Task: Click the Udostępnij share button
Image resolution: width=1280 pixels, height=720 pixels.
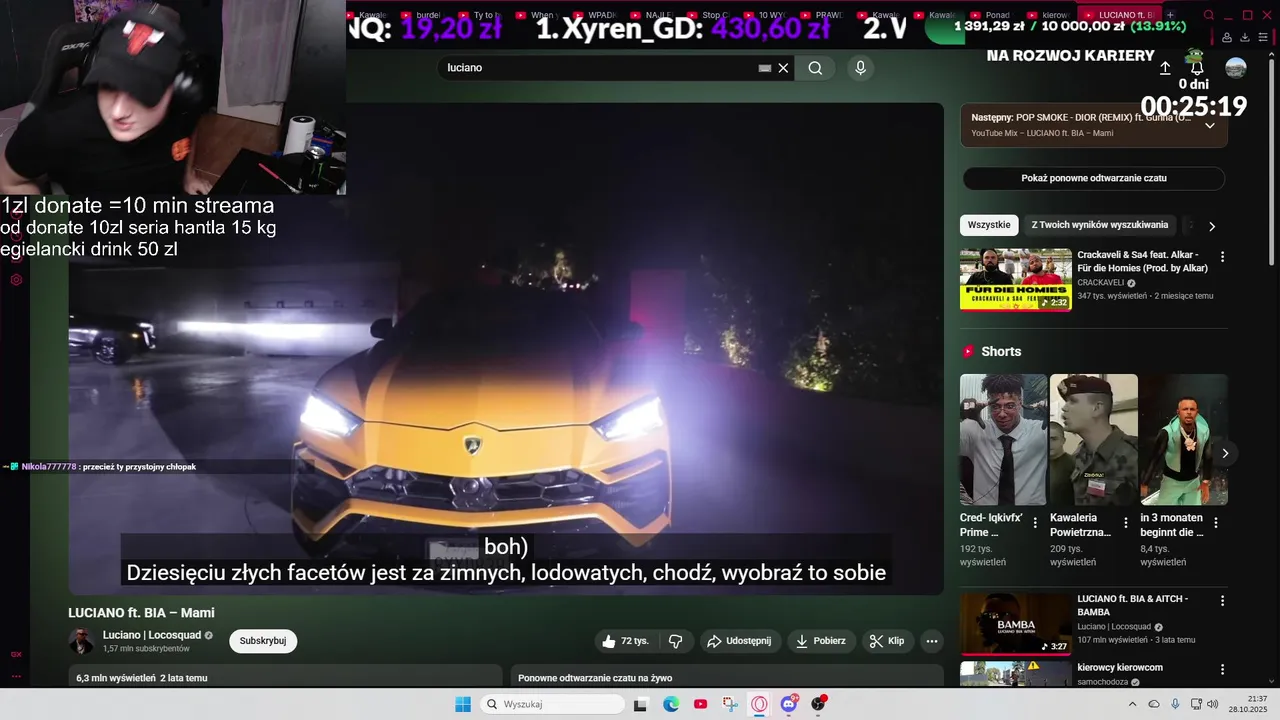Action: point(739,641)
